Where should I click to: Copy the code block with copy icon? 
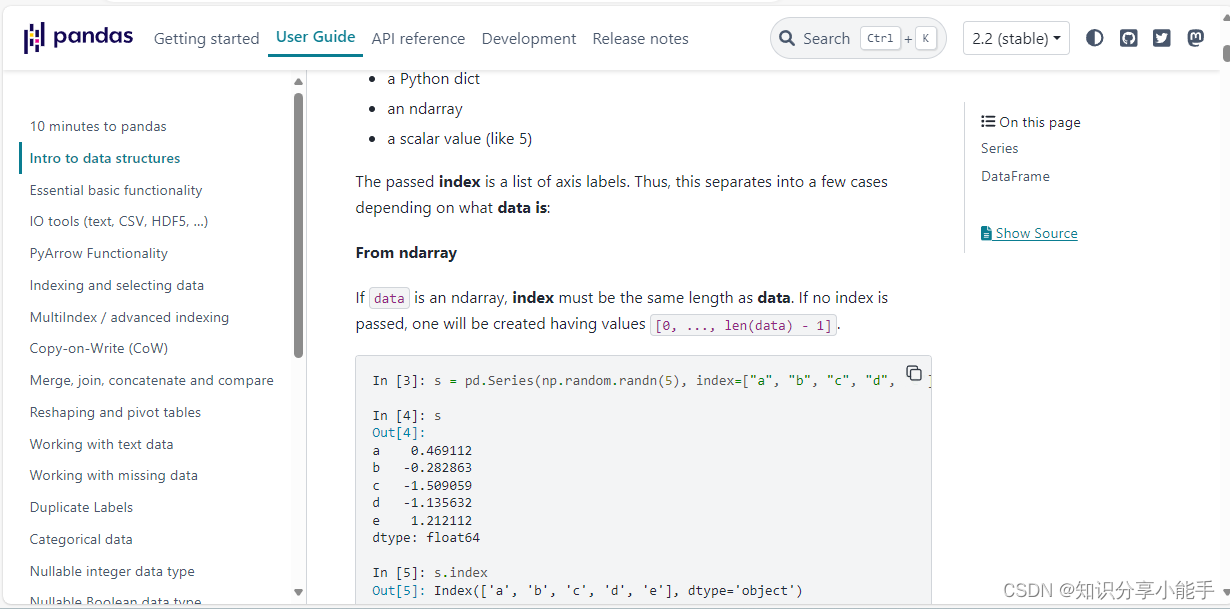tap(914, 373)
